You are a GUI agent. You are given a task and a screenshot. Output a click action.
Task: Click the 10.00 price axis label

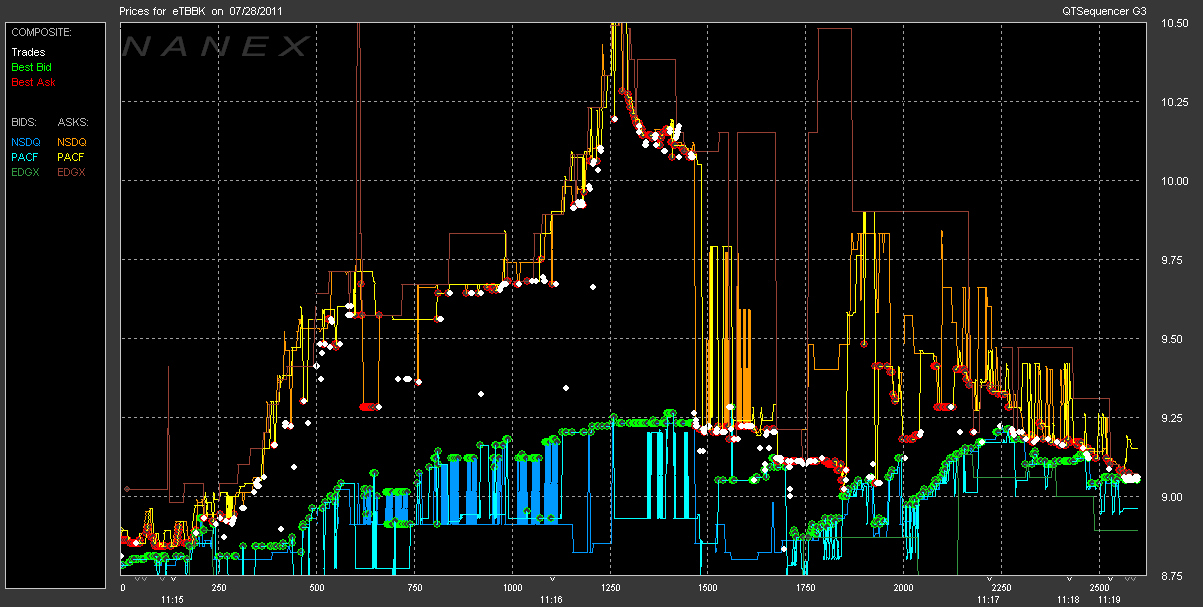tap(1173, 181)
